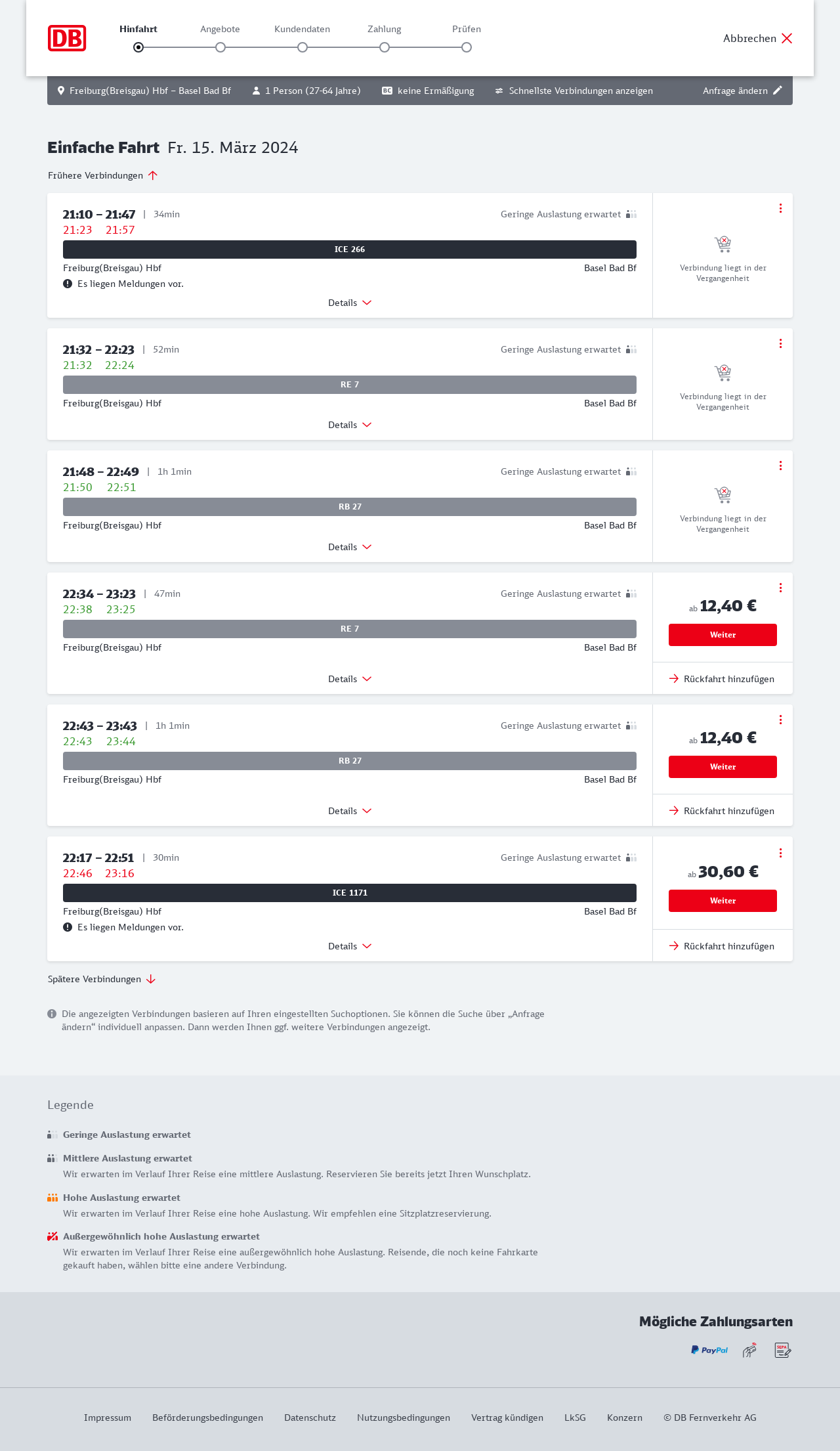Viewport: 840px width, 1451px height.
Task: Click the Abbrechen cancel X icon
Action: click(x=787, y=38)
